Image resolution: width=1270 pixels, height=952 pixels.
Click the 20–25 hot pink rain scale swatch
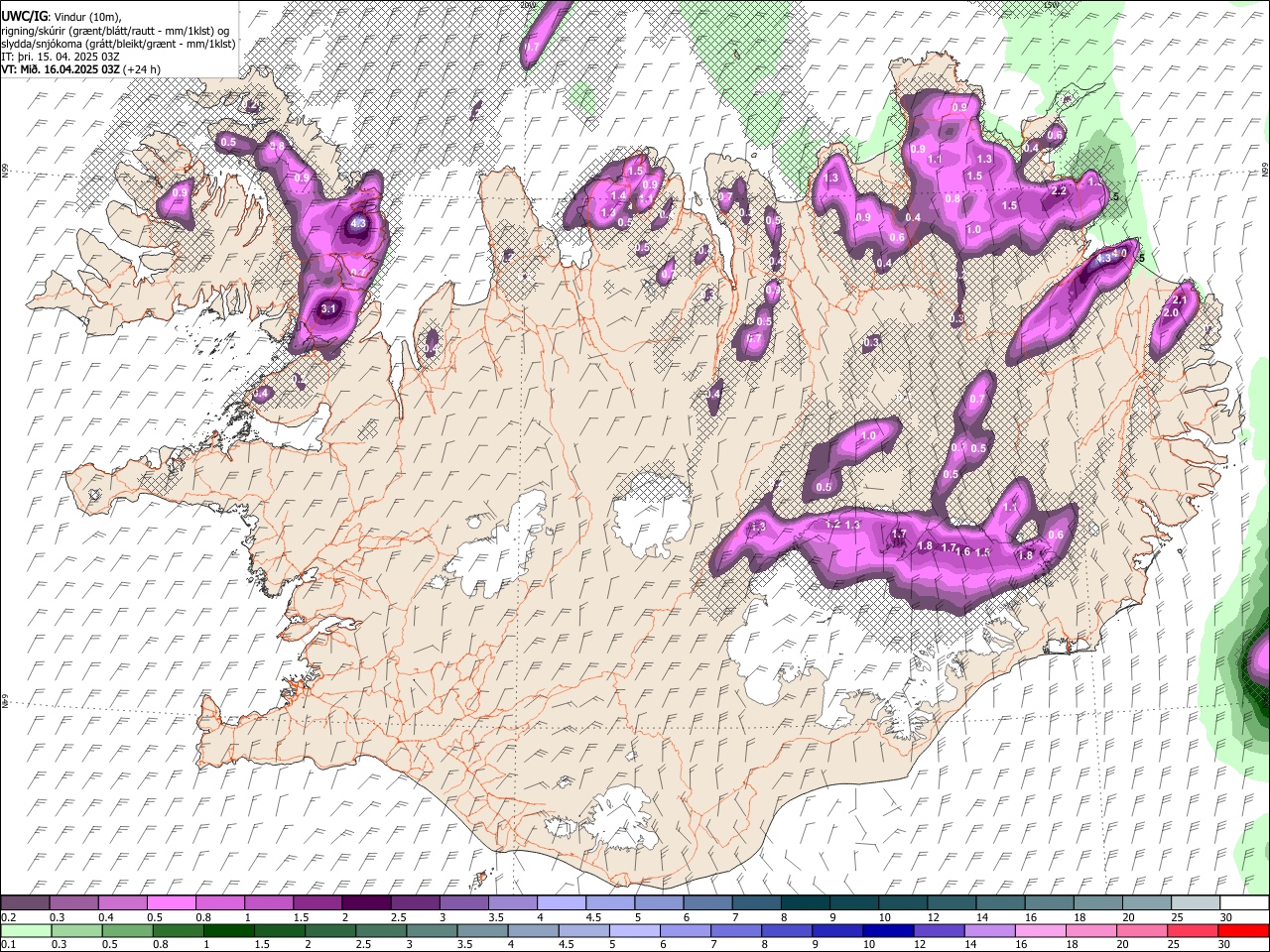pos(1142,930)
